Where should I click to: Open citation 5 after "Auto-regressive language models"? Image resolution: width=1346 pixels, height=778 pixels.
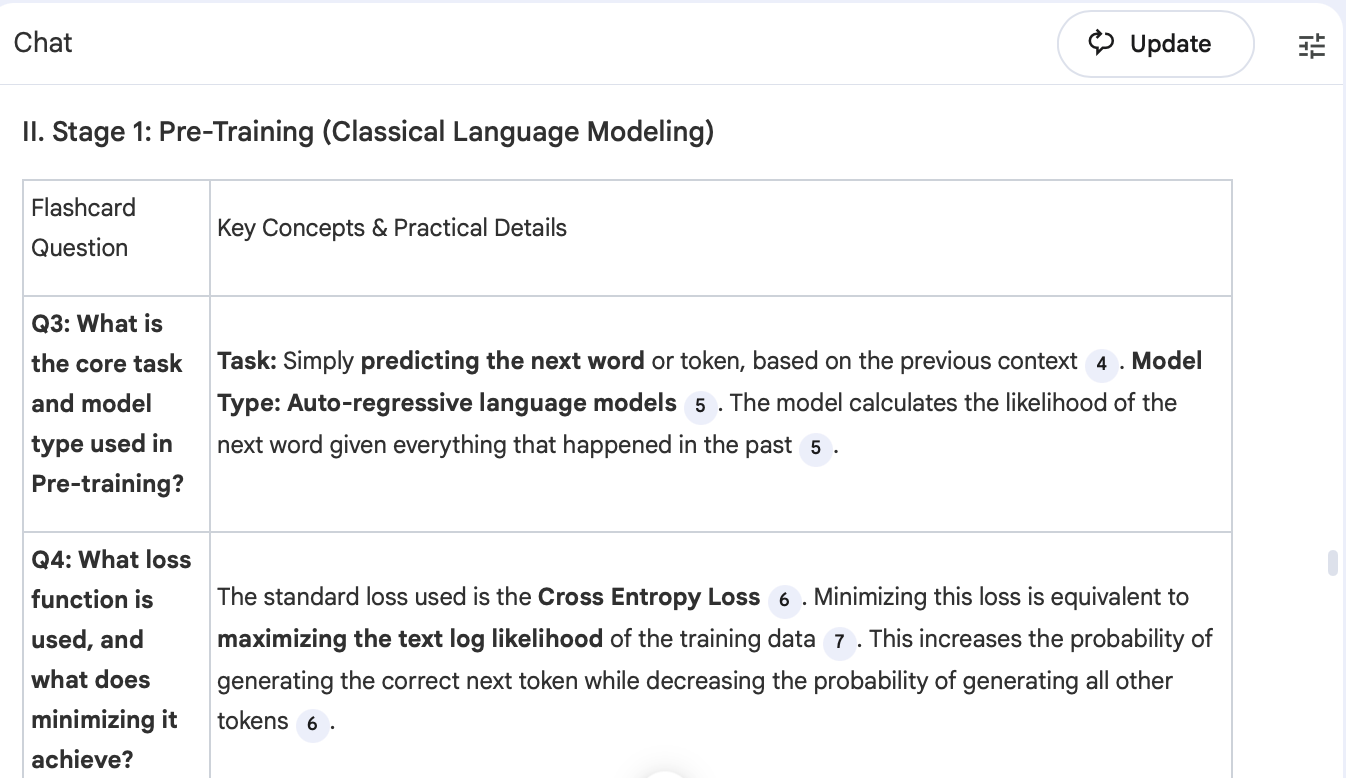point(698,407)
